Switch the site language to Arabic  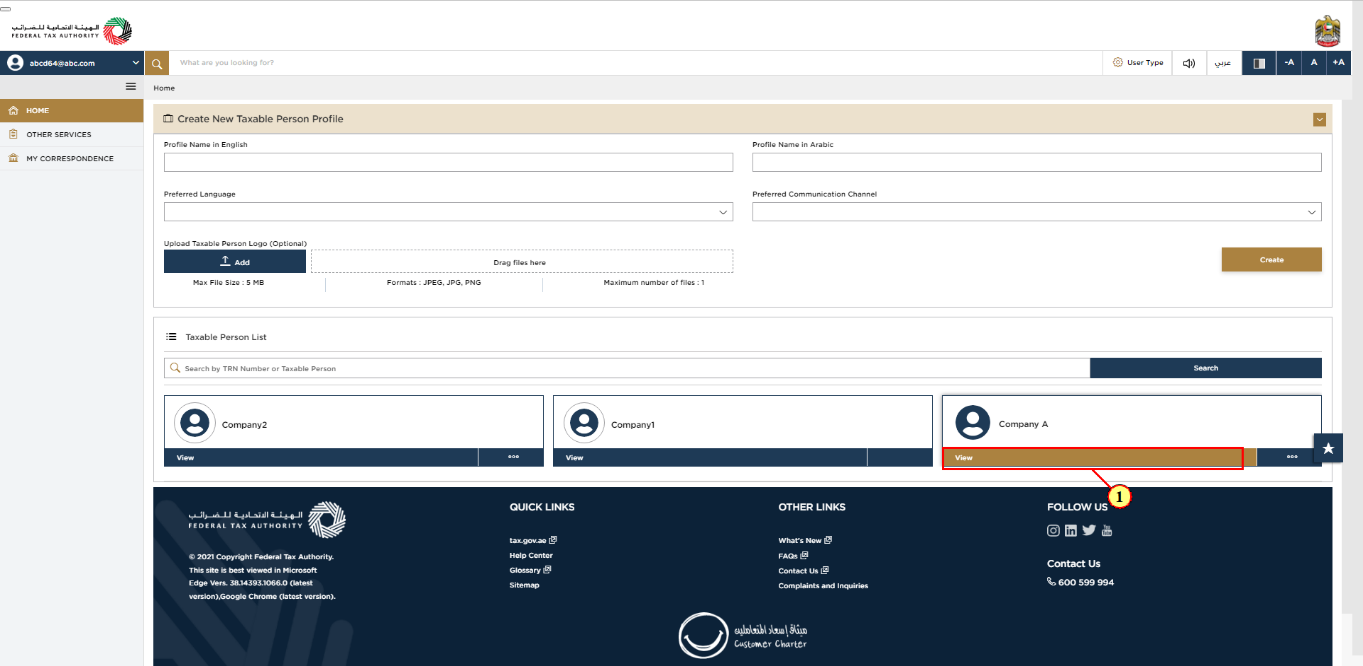coord(1223,63)
